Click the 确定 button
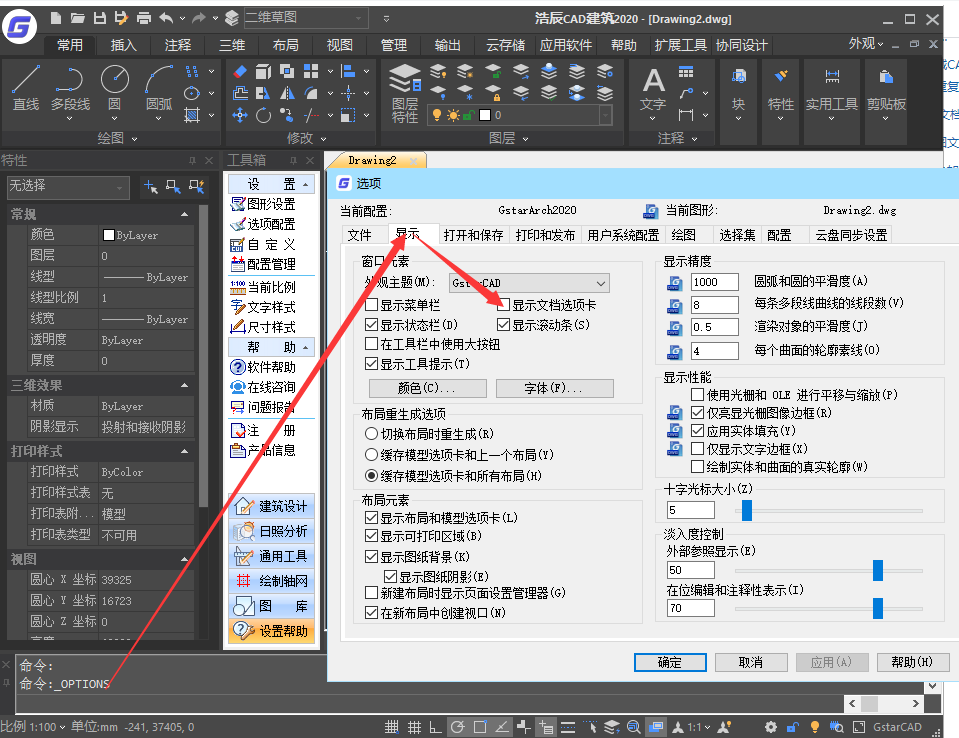959x738 pixels. tap(669, 662)
